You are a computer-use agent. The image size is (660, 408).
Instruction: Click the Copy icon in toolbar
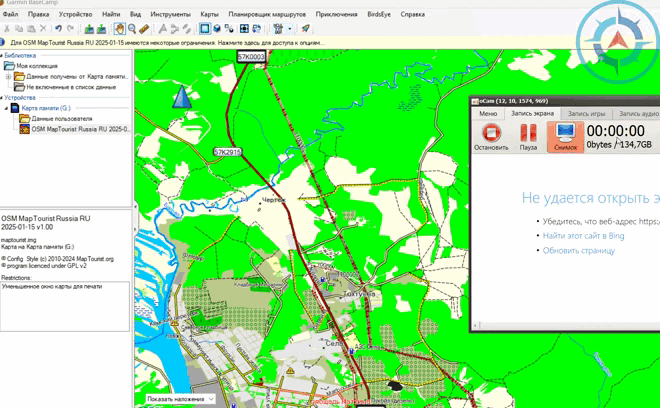point(19,29)
